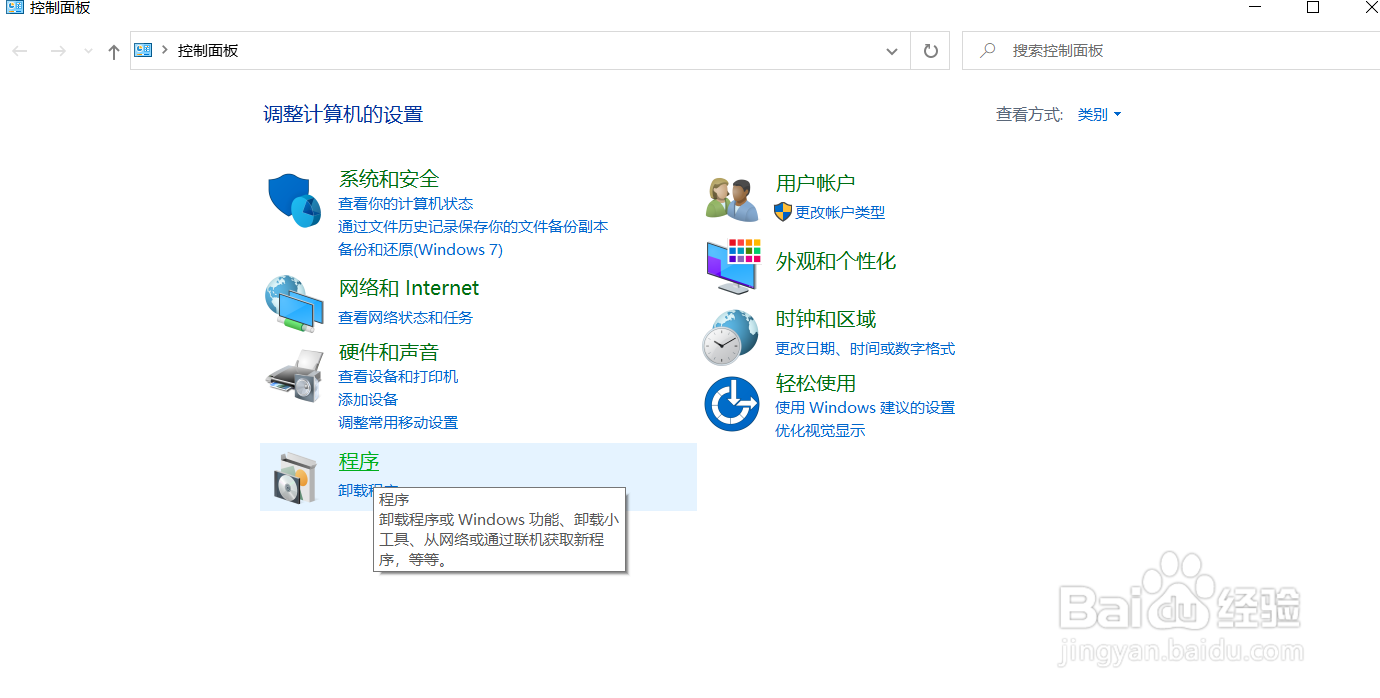Open 查看设备和打印机 link
Screen dimensions: 1380x698
pos(398,376)
